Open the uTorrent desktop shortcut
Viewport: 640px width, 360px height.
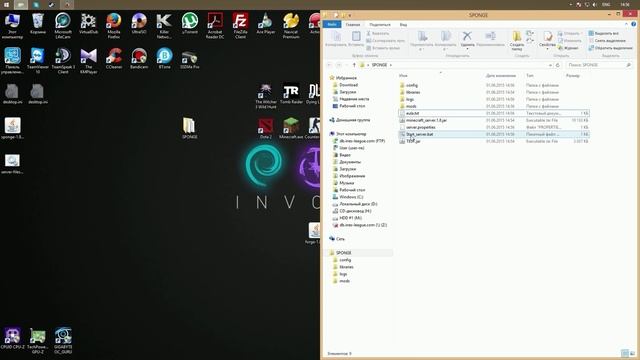click(190, 23)
